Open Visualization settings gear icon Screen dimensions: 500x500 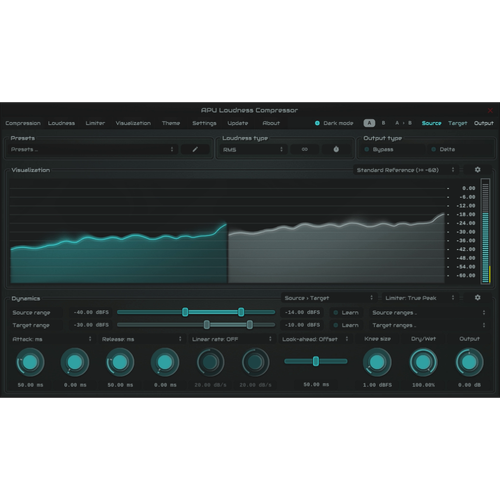coord(477,170)
